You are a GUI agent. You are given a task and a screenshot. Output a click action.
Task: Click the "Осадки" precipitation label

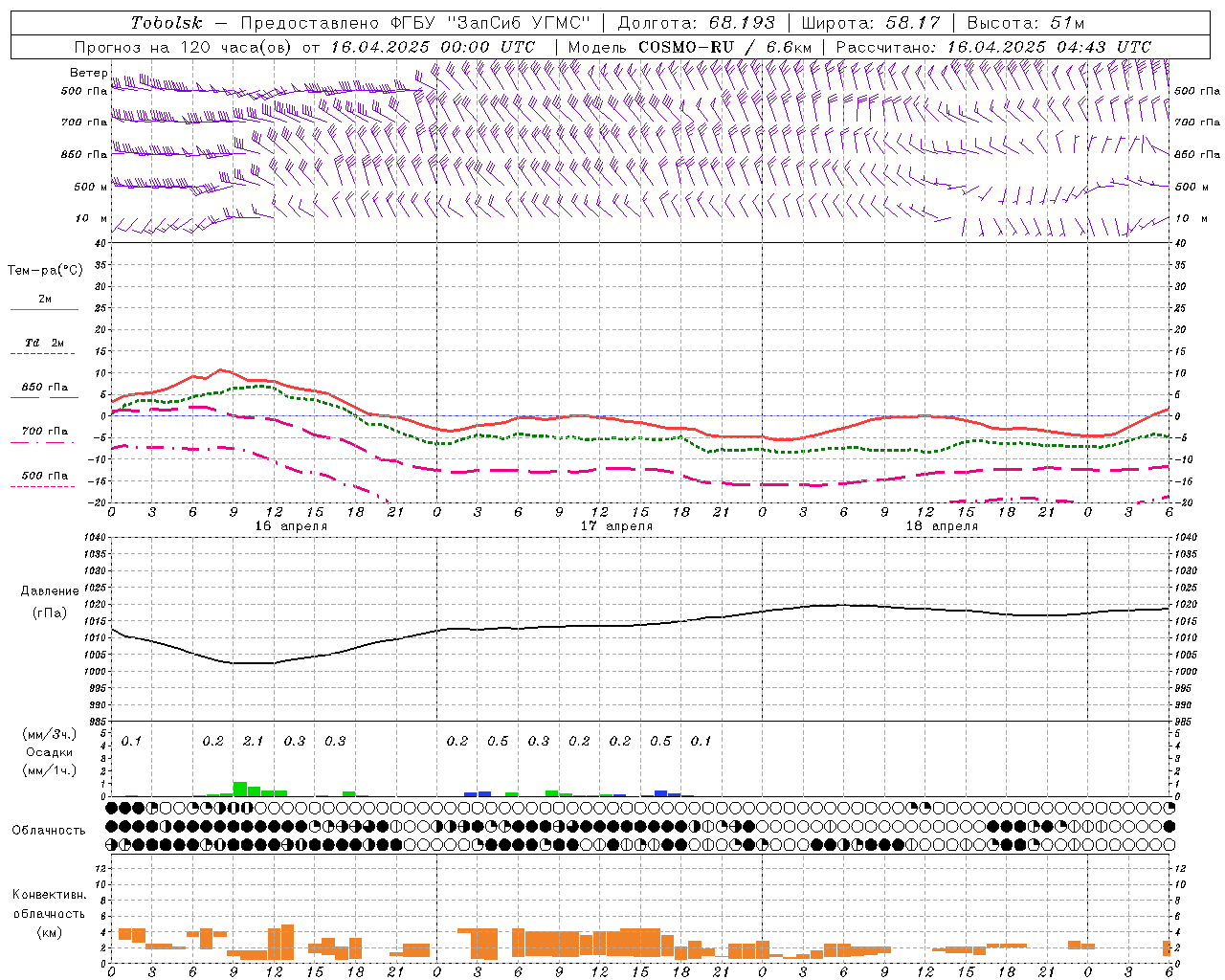50,753
